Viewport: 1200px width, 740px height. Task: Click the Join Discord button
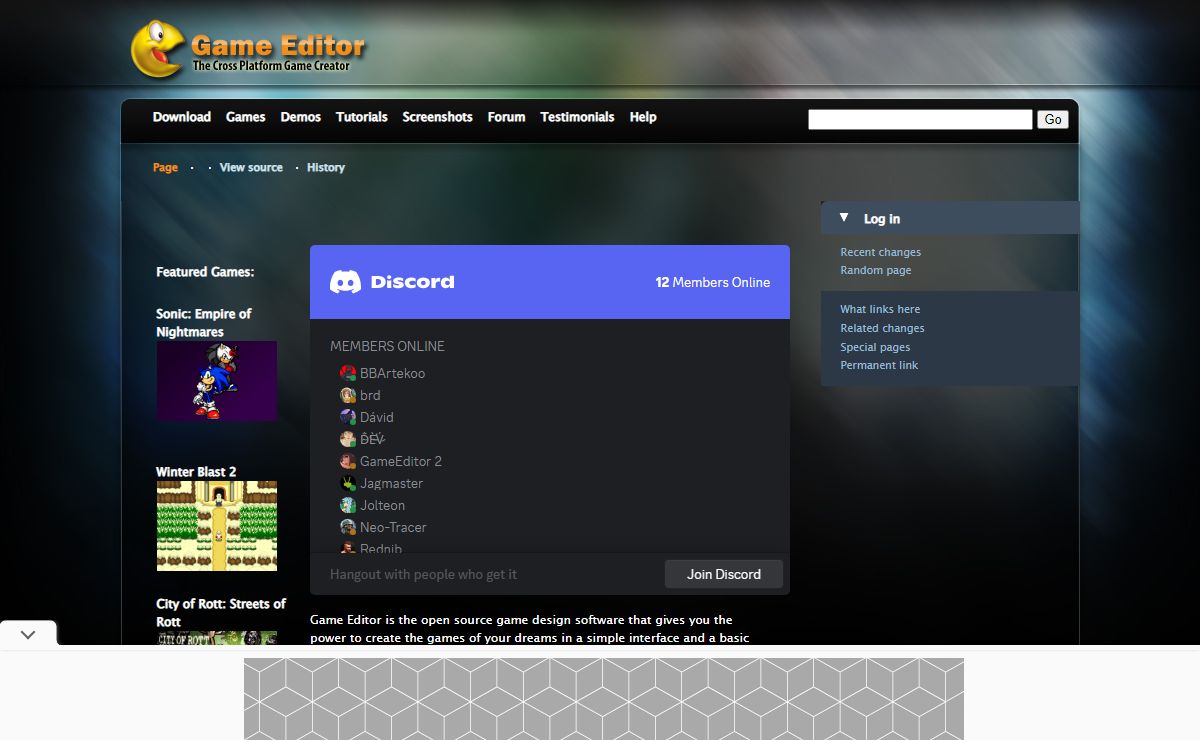coord(724,574)
